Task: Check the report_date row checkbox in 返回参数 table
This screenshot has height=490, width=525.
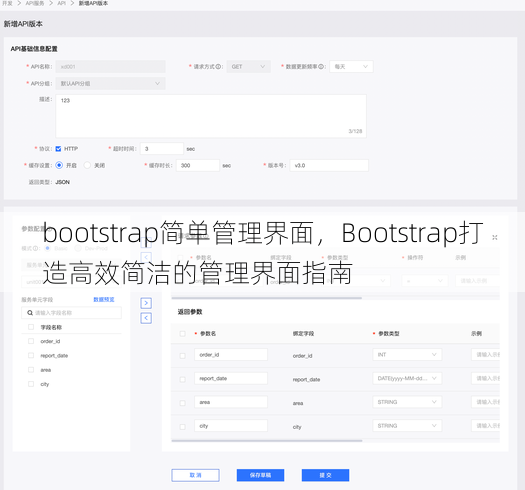Action: coord(182,379)
